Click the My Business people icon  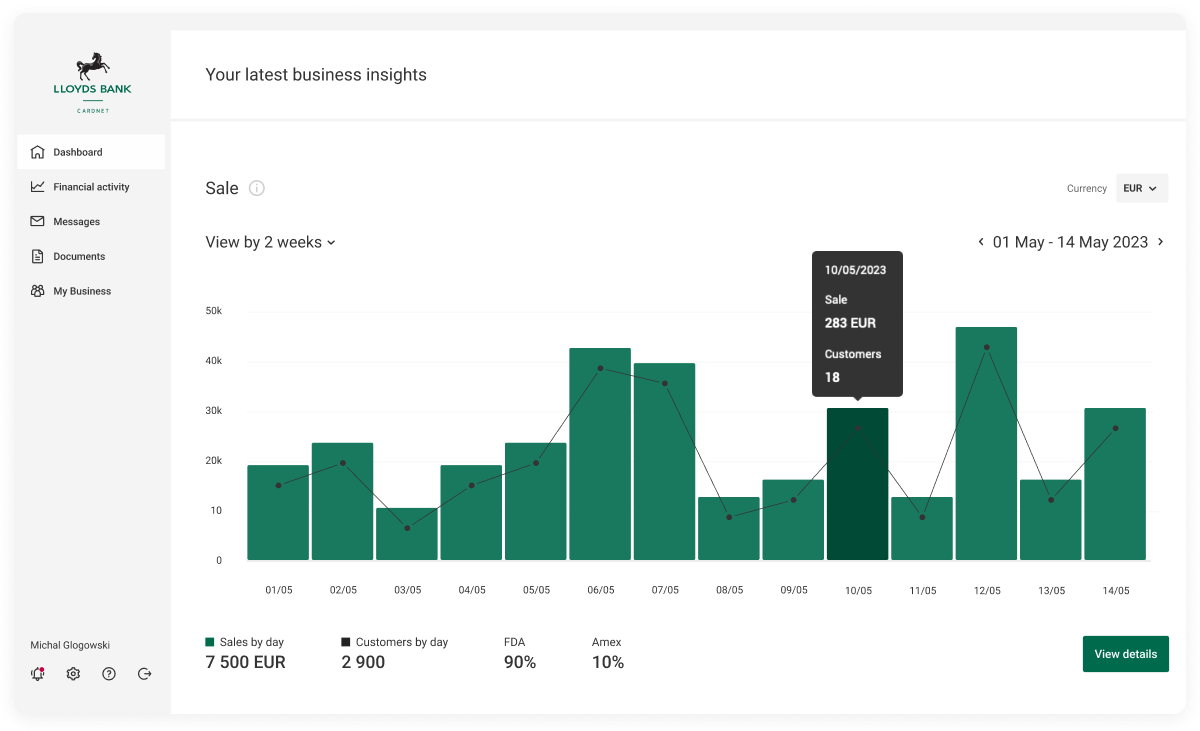click(38, 291)
